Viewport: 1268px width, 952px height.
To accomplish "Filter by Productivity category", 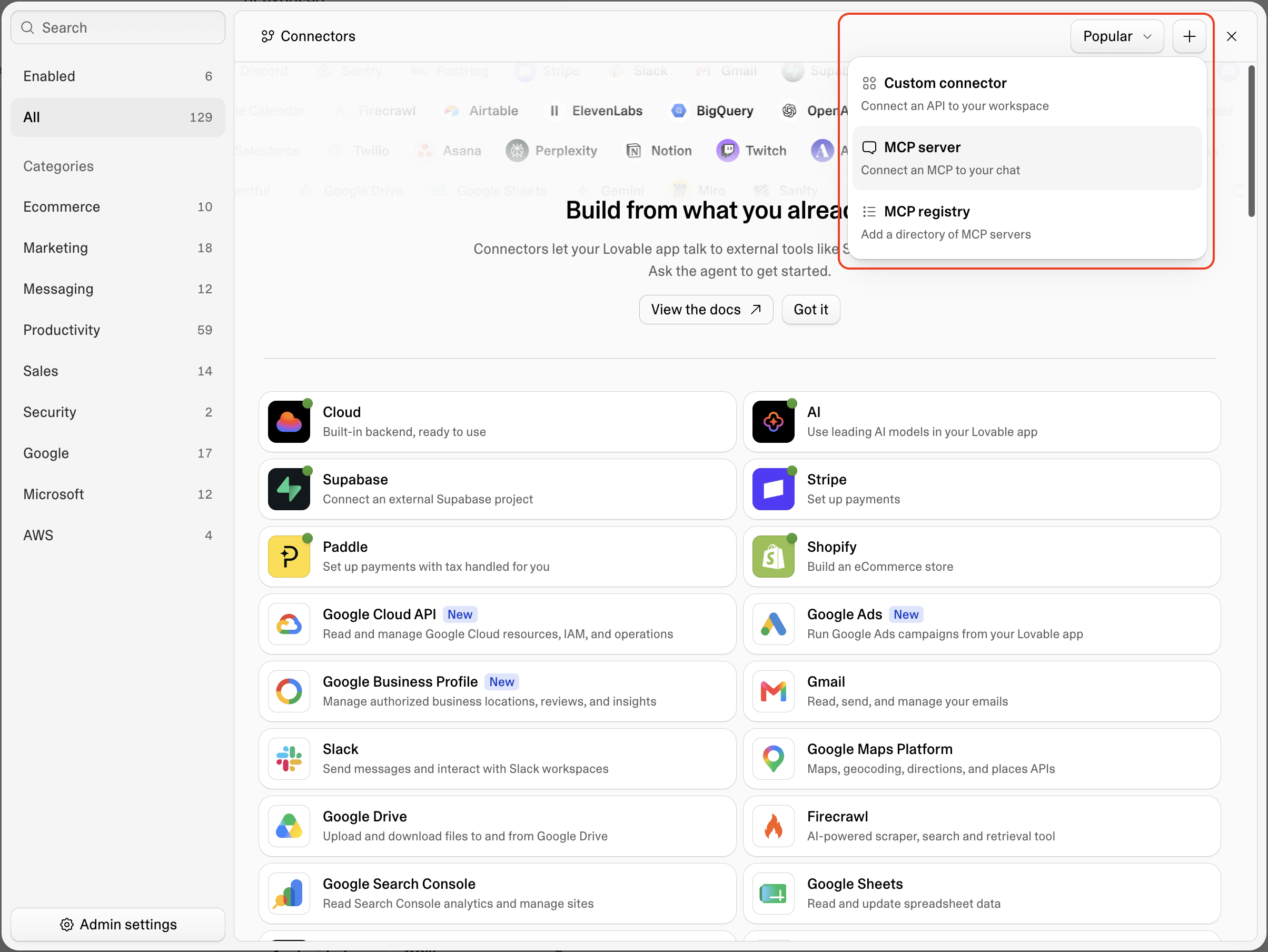I will [x=117, y=330].
